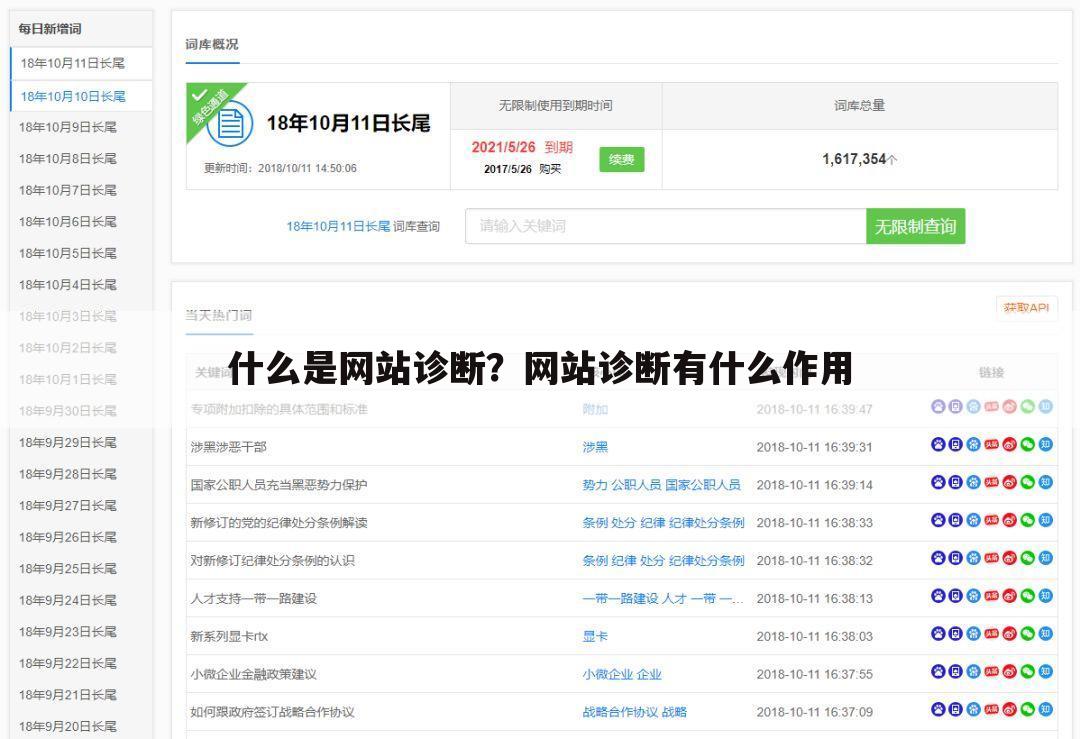Click the Toutiao icon in 涉黑涉恶干部 row
The image size is (1080, 739).
[x=991, y=444]
